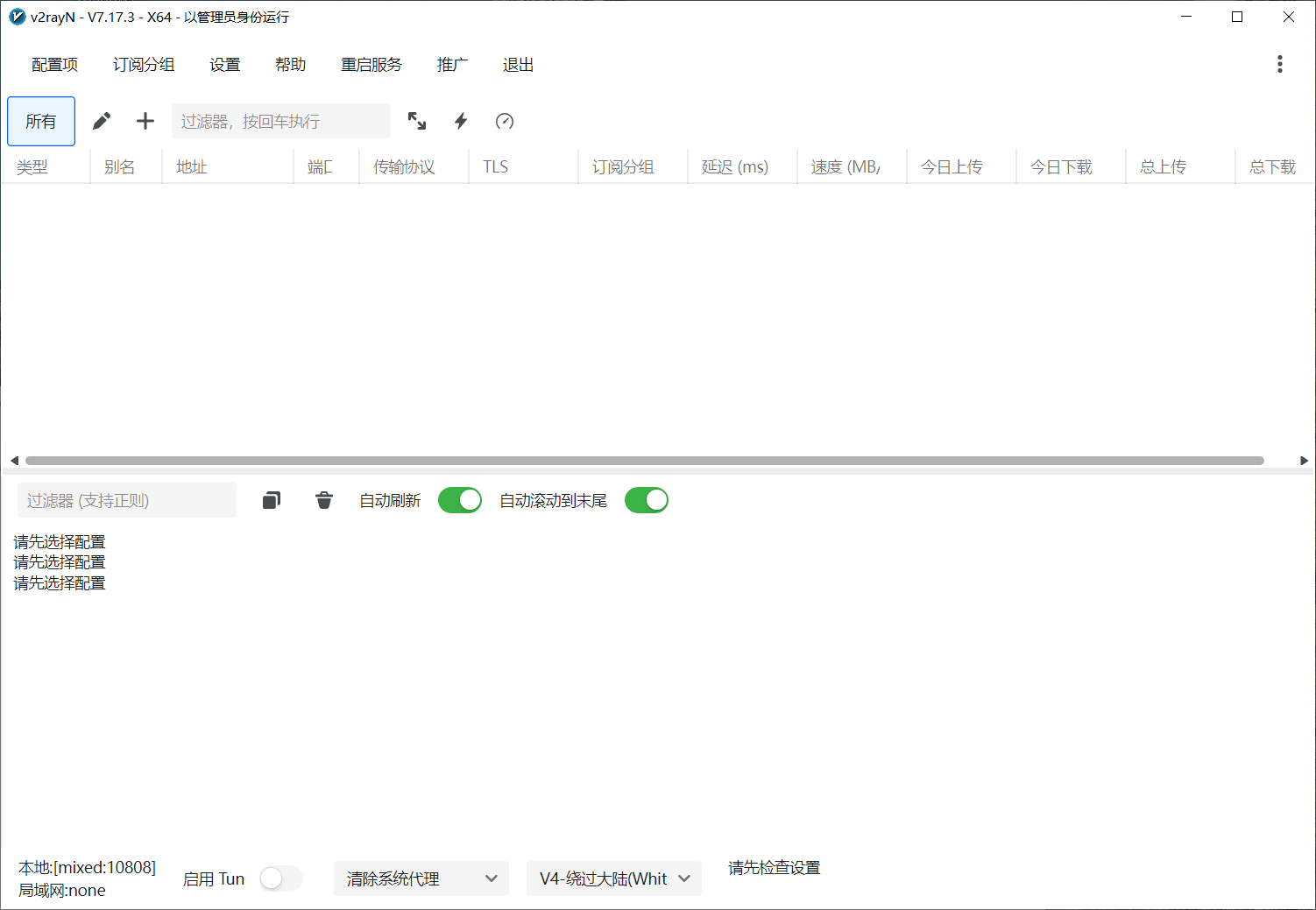The height and width of the screenshot is (910, 1316).
Task: Sort by the 地址 column header
Action: tap(228, 166)
